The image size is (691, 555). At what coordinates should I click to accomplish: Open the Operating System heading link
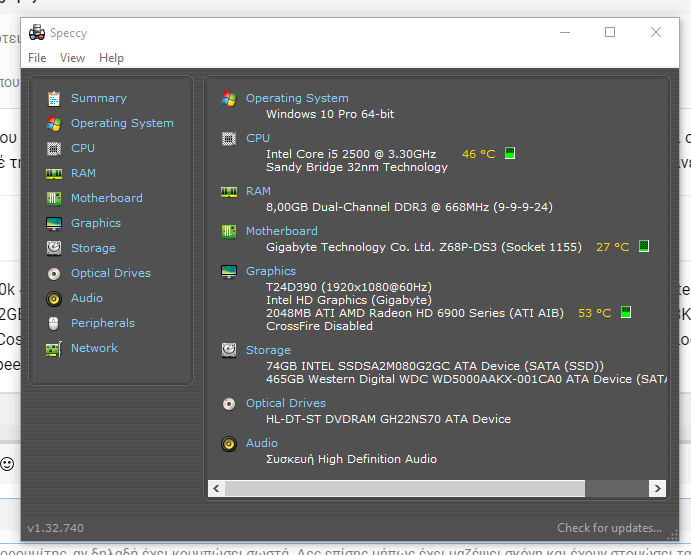[x=297, y=98]
